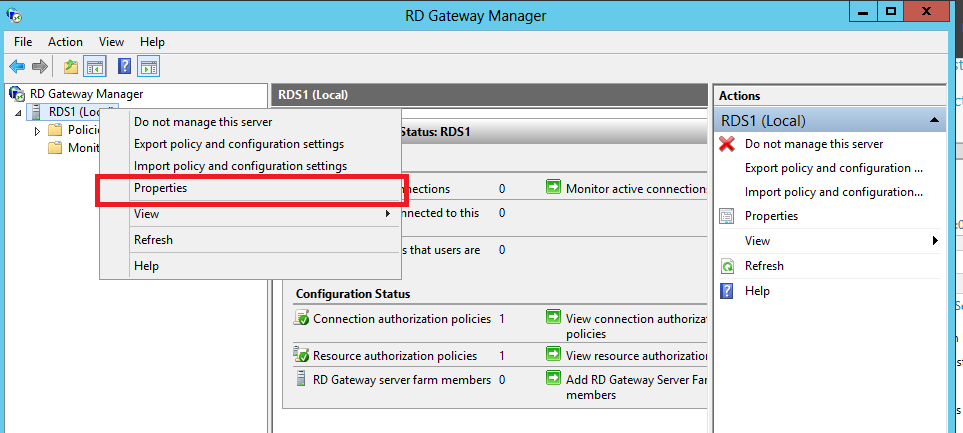963x433 pixels.
Task: Click the Back arrow toolbar icon
Action: click(x=17, y=66)
